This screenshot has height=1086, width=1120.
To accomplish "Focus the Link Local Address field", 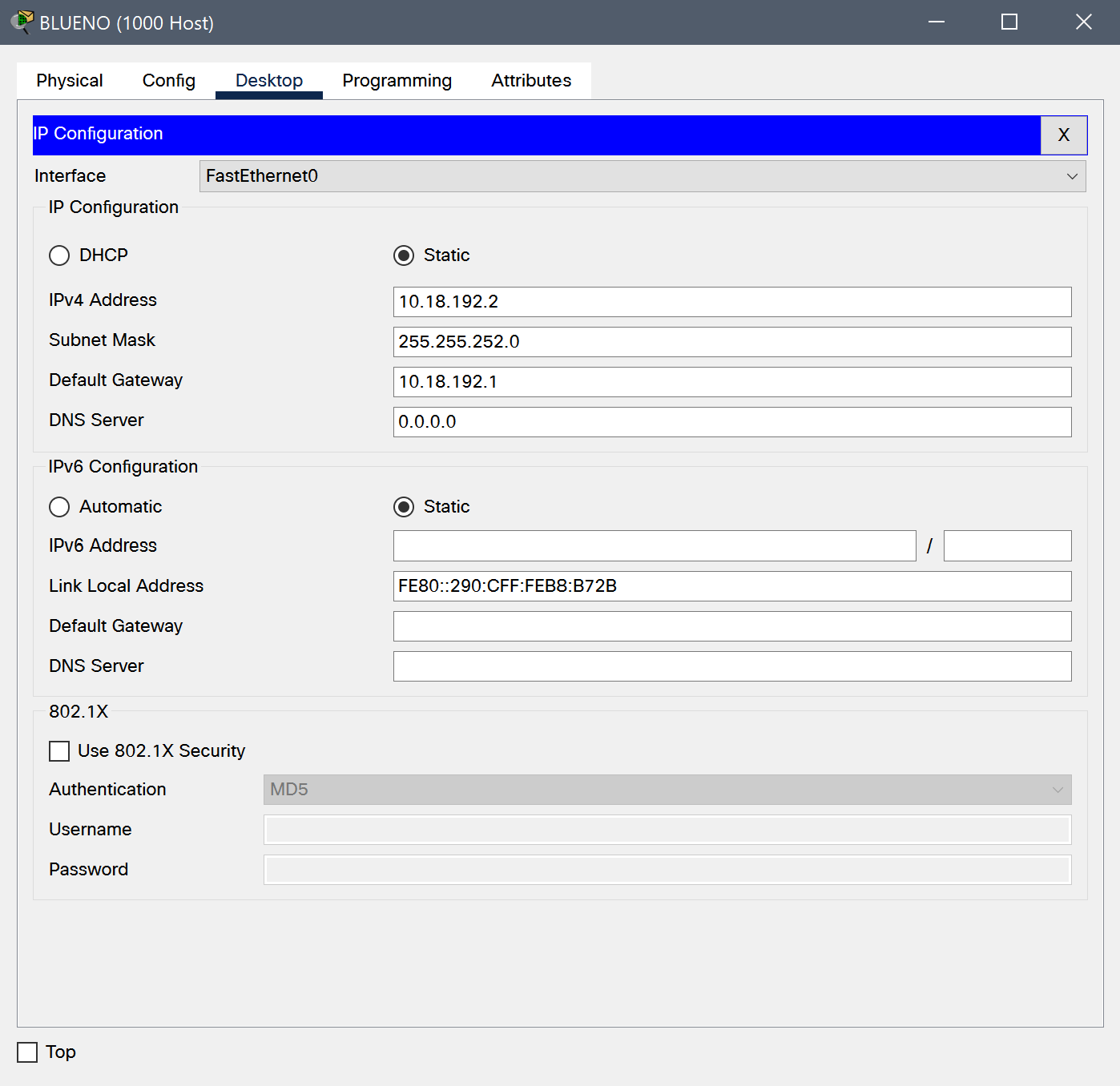I will 732,586.
